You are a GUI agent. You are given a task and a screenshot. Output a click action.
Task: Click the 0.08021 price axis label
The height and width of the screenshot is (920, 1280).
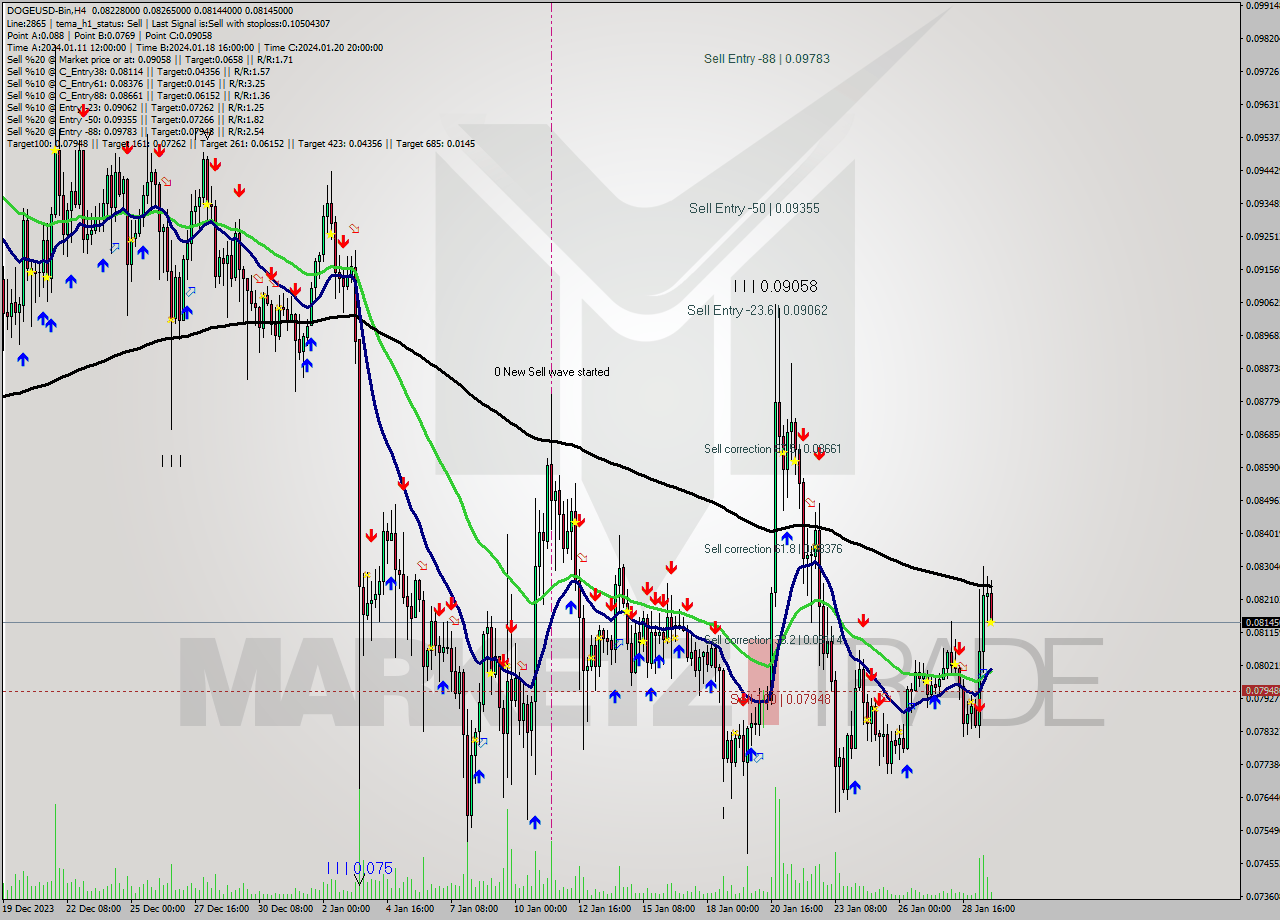coord(1262,665)
